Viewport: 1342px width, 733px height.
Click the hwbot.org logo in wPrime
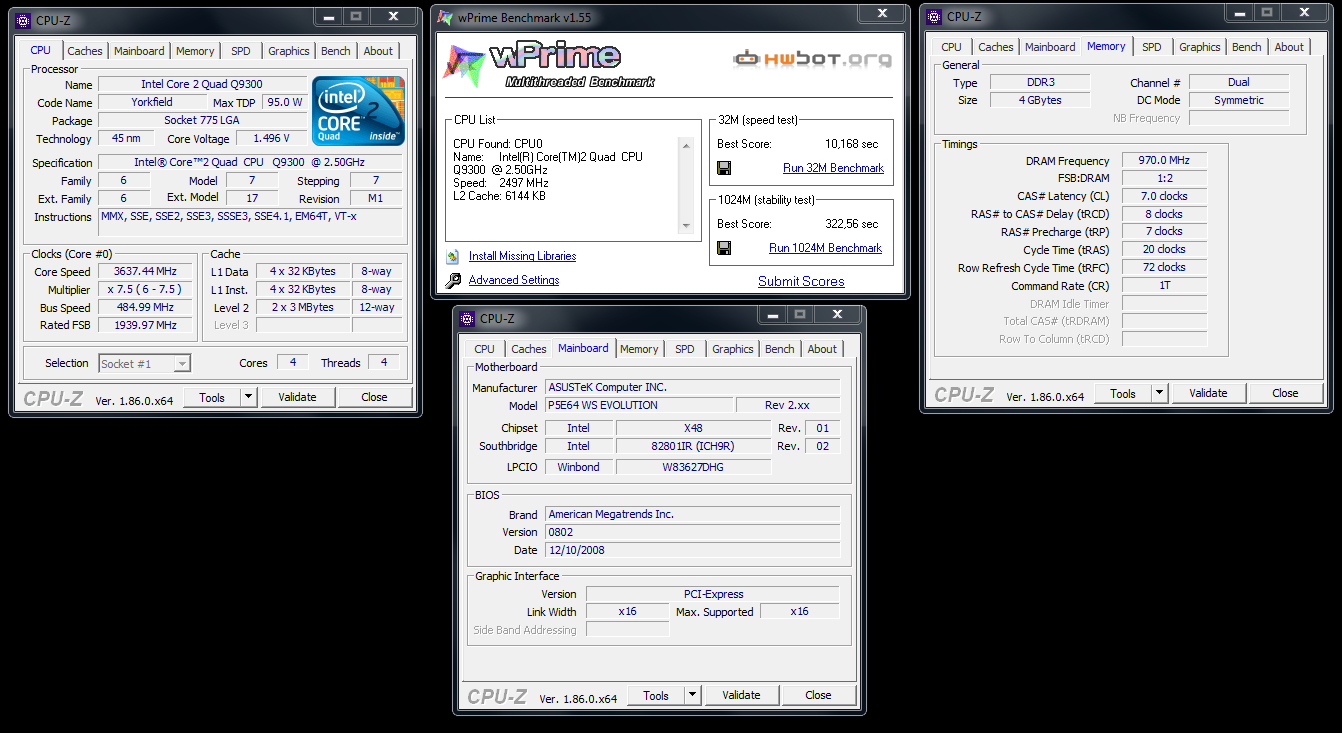(x=812, y=59)
